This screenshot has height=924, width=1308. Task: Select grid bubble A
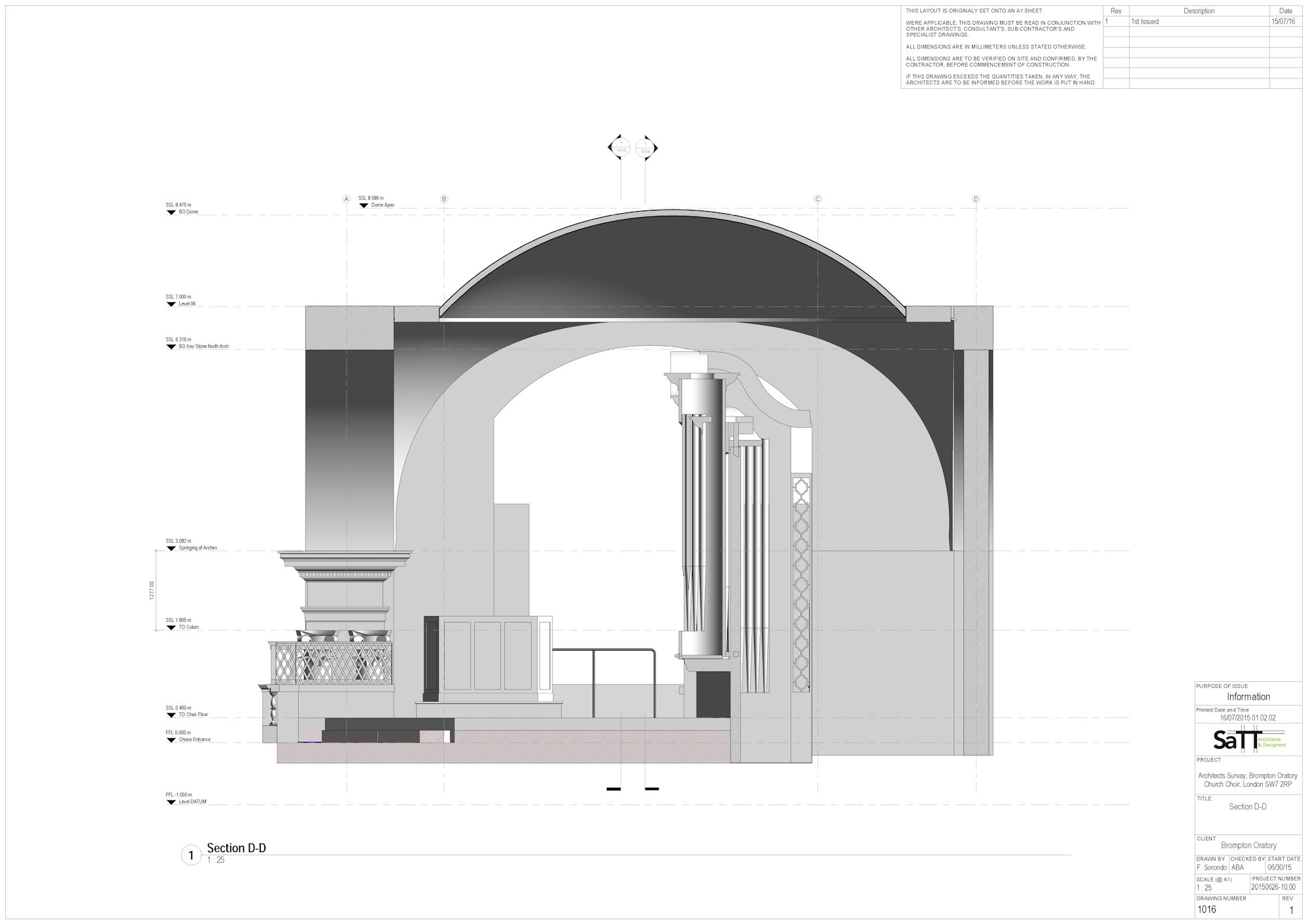[x=347, y=199]
